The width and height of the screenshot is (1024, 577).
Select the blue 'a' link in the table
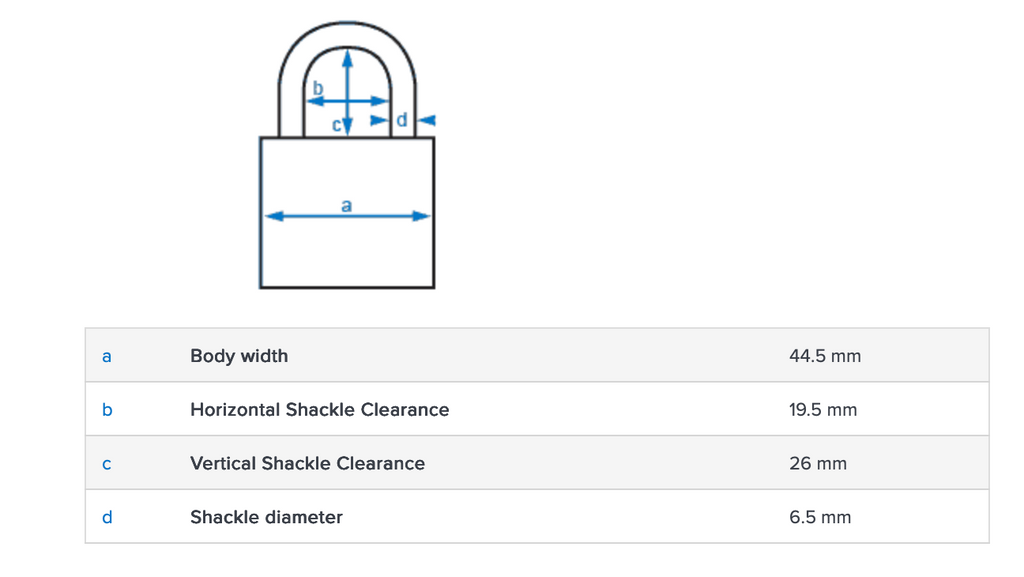point(107,356)
